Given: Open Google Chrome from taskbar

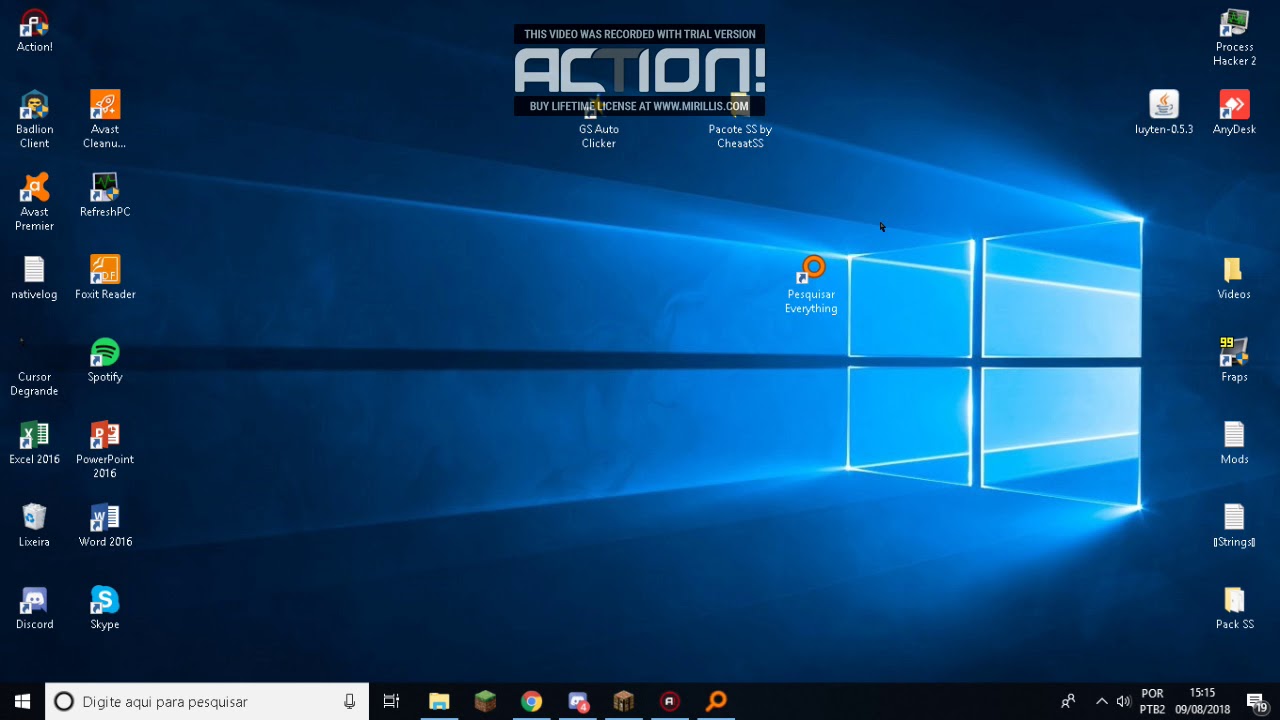Looking at the screenshot, I should tap(531, 701).
